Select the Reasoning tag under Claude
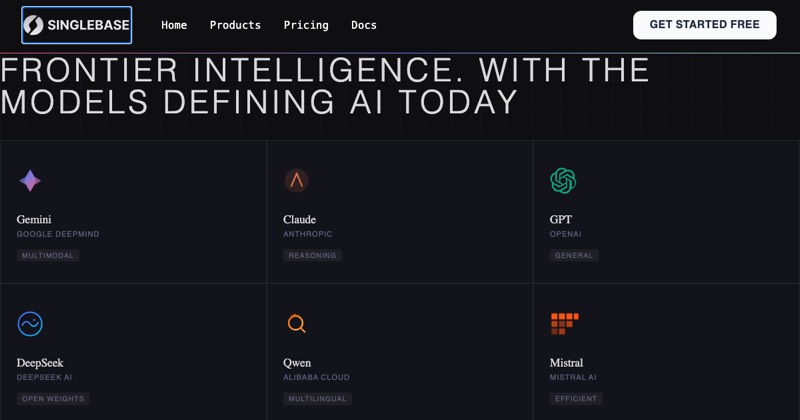The image size is (800, 420). click(312, 255)
